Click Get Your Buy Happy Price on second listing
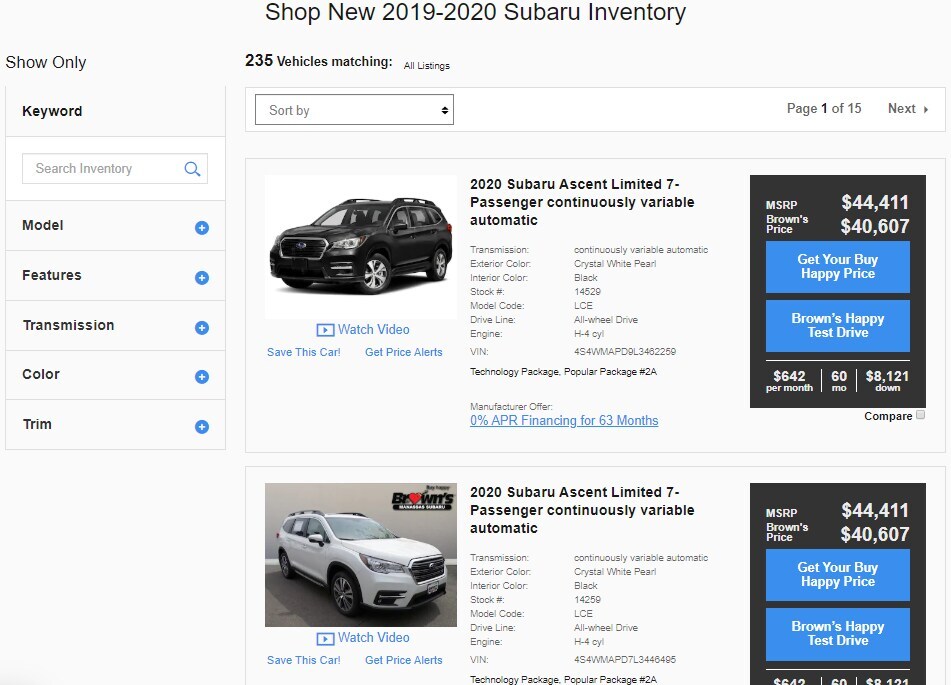The image size is (951, 685). (x=838, y=575)
